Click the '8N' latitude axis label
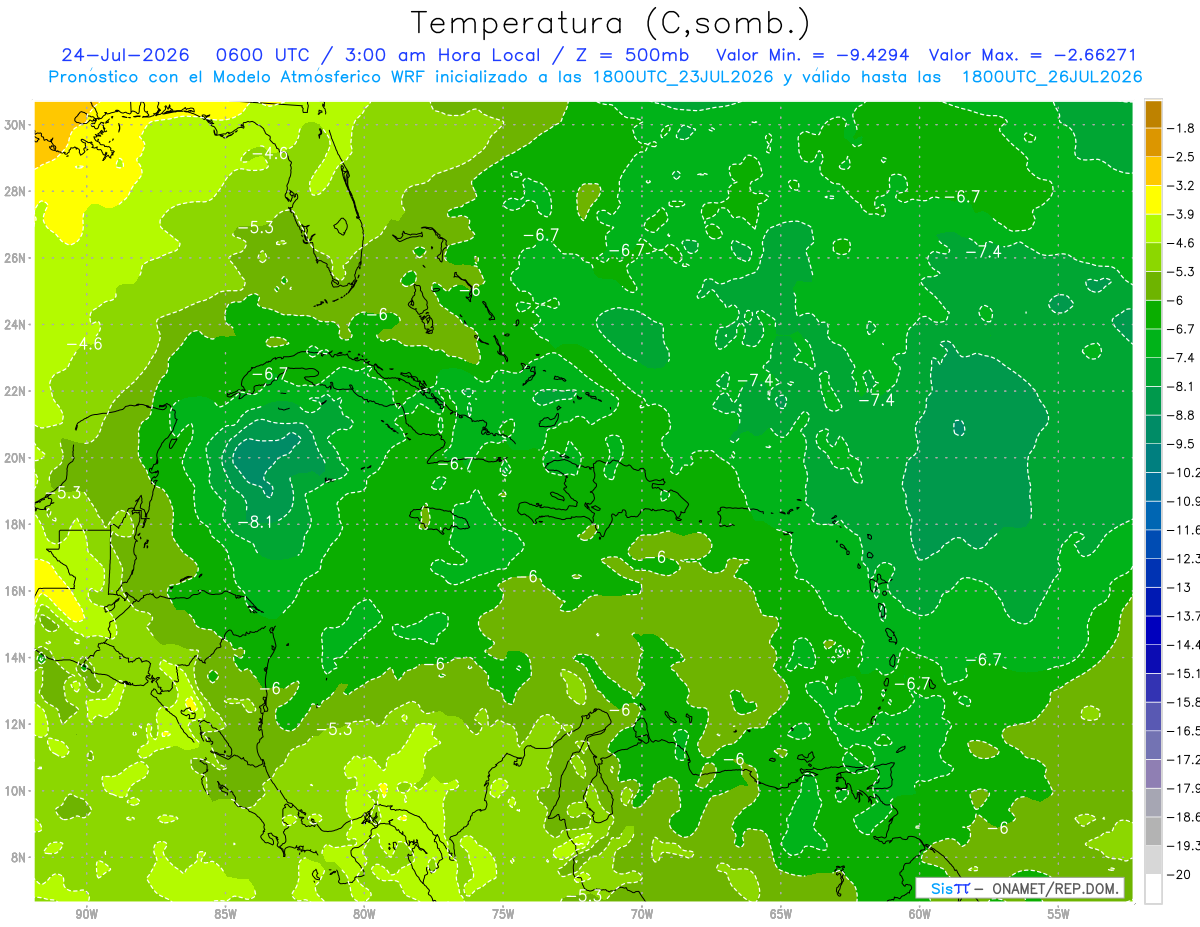 20,857
